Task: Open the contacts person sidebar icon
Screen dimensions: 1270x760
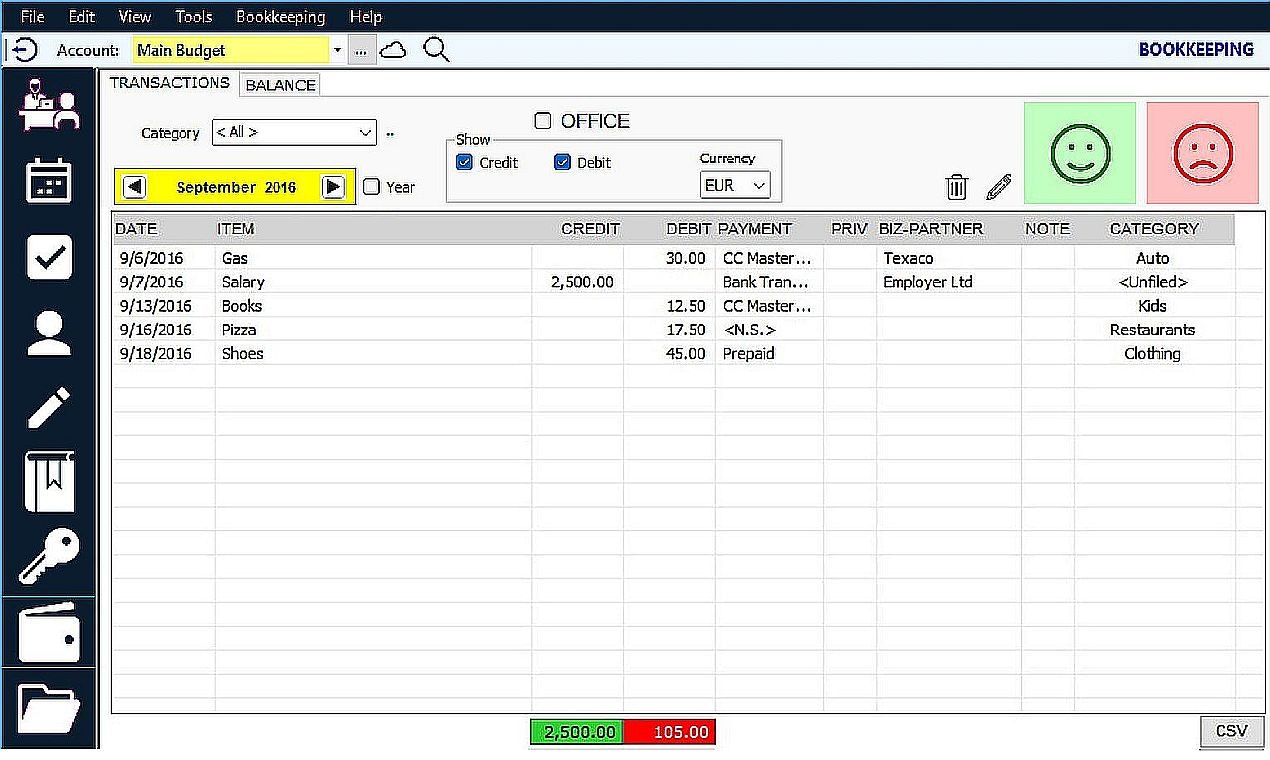Action: point(49,334)
